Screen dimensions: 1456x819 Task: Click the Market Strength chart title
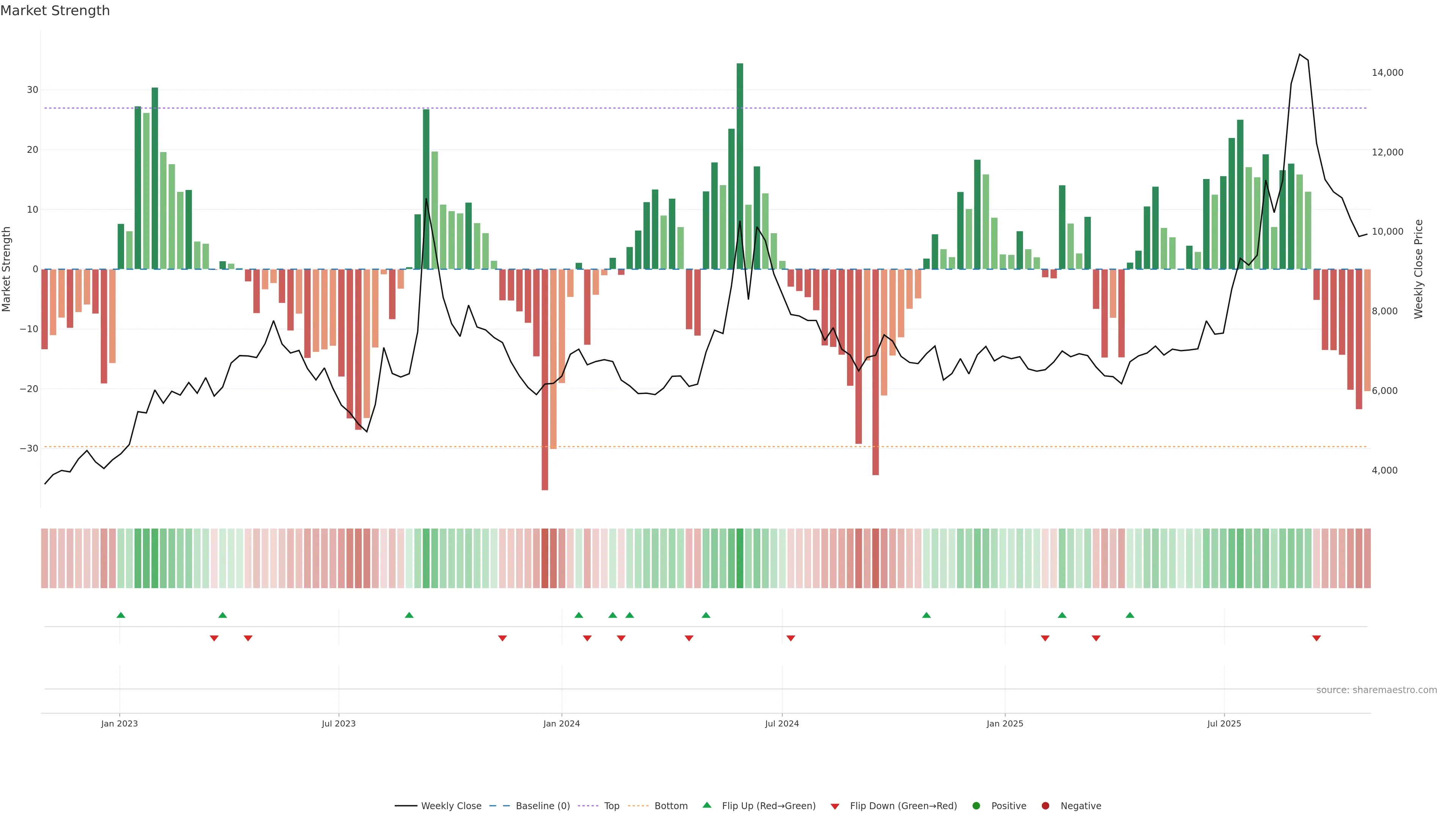click(x=55, y=11)
